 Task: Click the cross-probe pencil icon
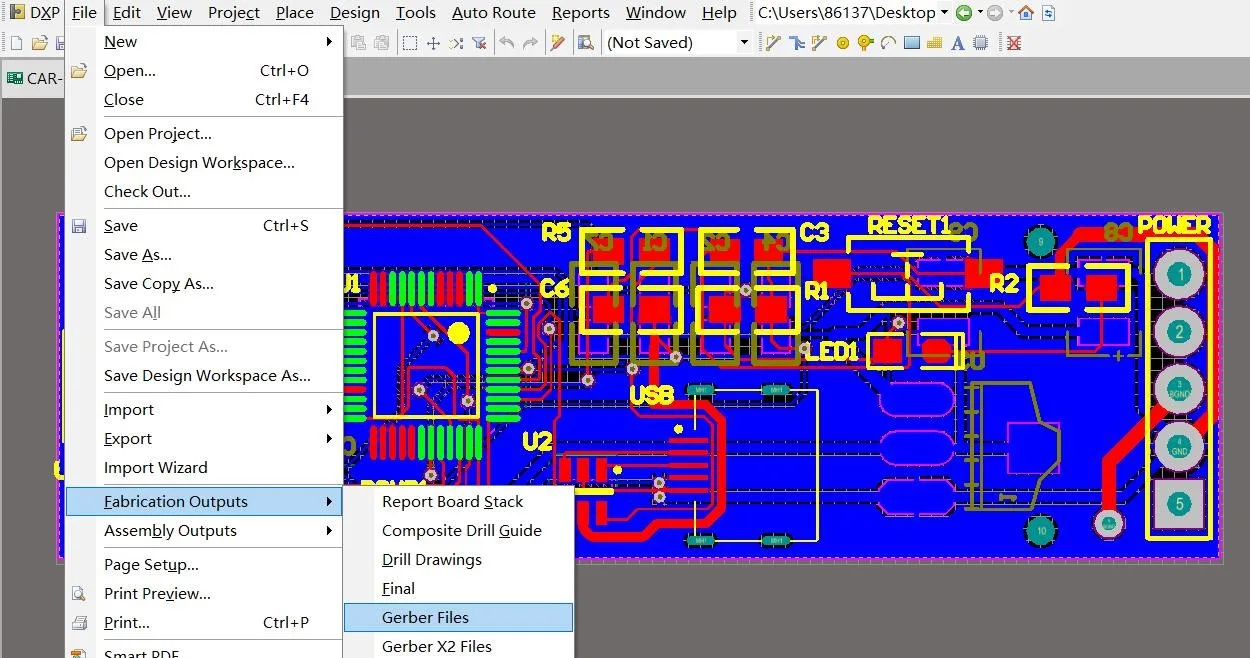coord(558,43)
